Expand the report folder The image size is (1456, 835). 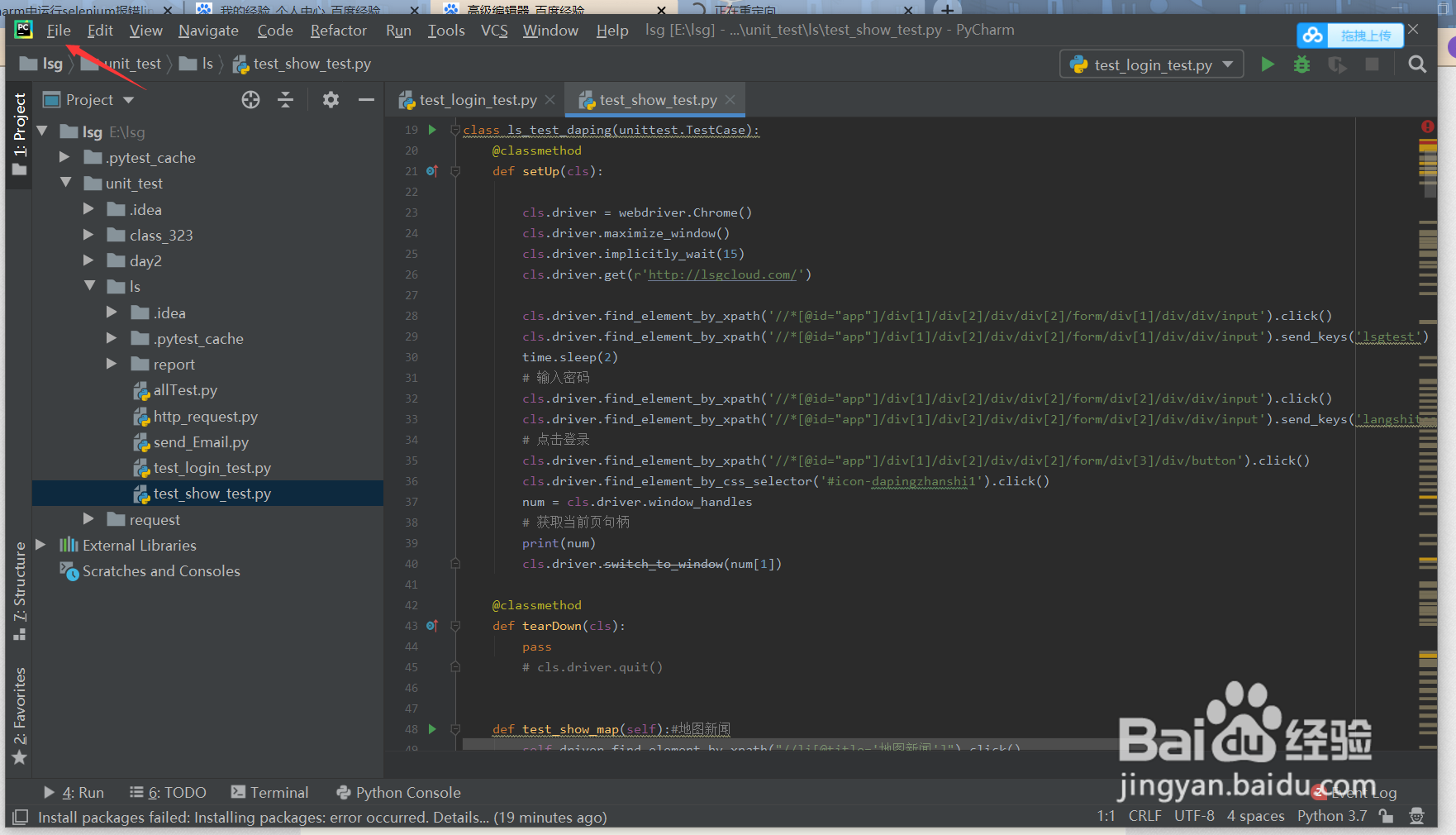pos(112,364)
